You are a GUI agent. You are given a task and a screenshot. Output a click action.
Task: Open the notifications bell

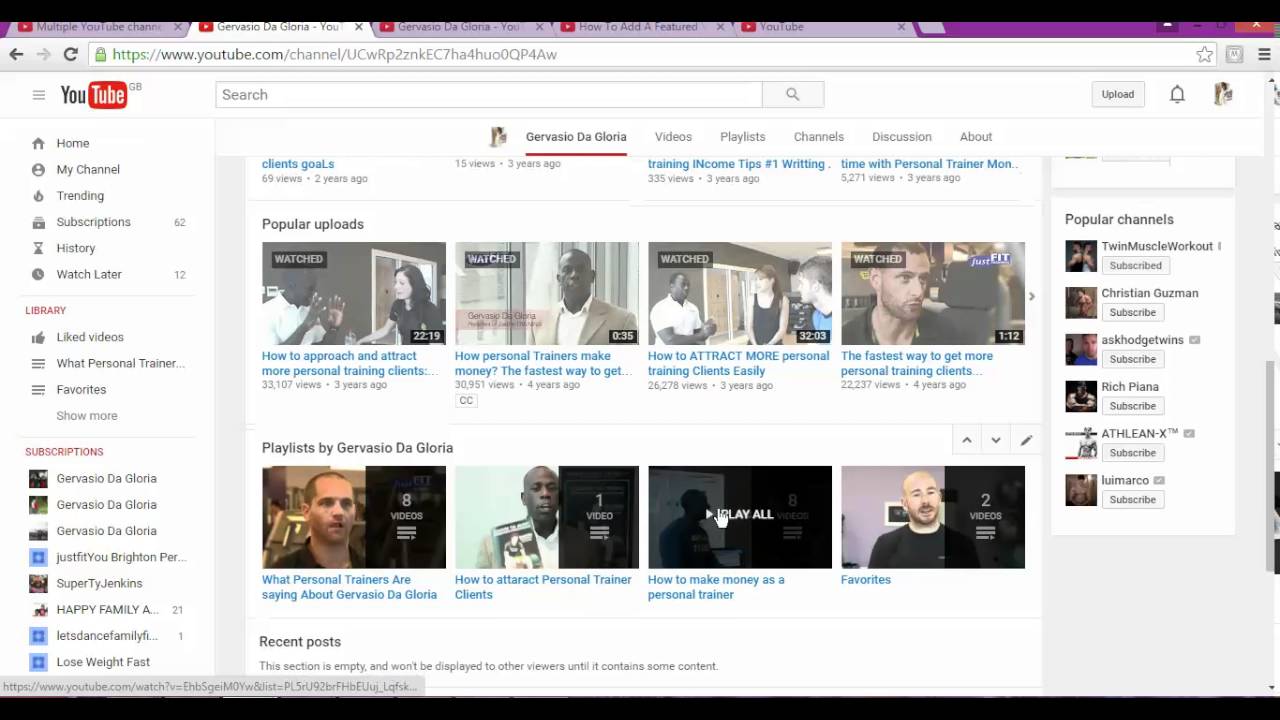[x=1177, y=94]
